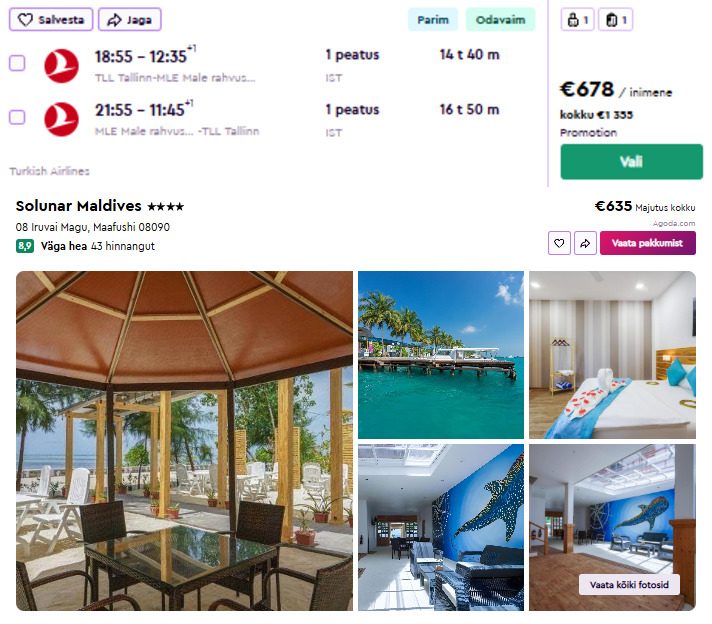Select the Odavaim tag

click(x=500, y=20)
